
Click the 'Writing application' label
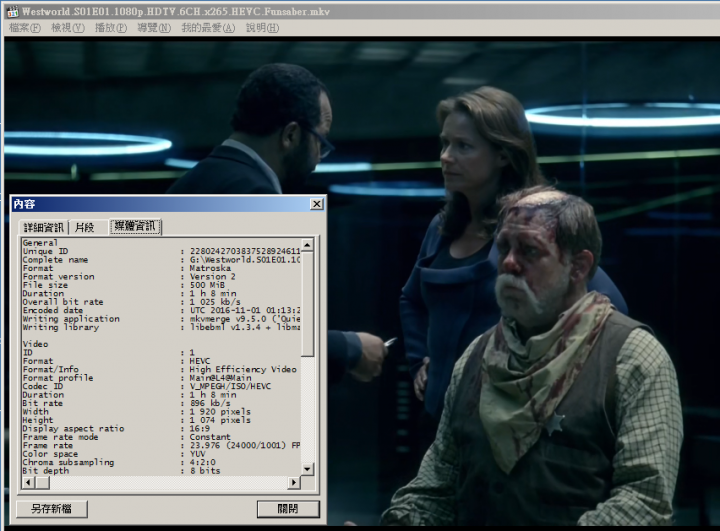(x=71, y=319)
